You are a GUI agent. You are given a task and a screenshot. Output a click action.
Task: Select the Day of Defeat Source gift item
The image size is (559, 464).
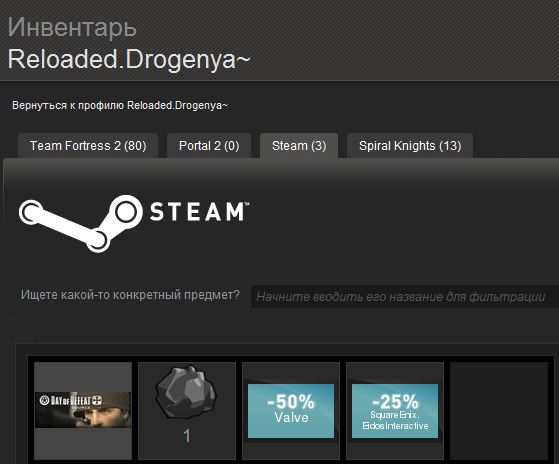pyautogui.click(x=83, y=411)
